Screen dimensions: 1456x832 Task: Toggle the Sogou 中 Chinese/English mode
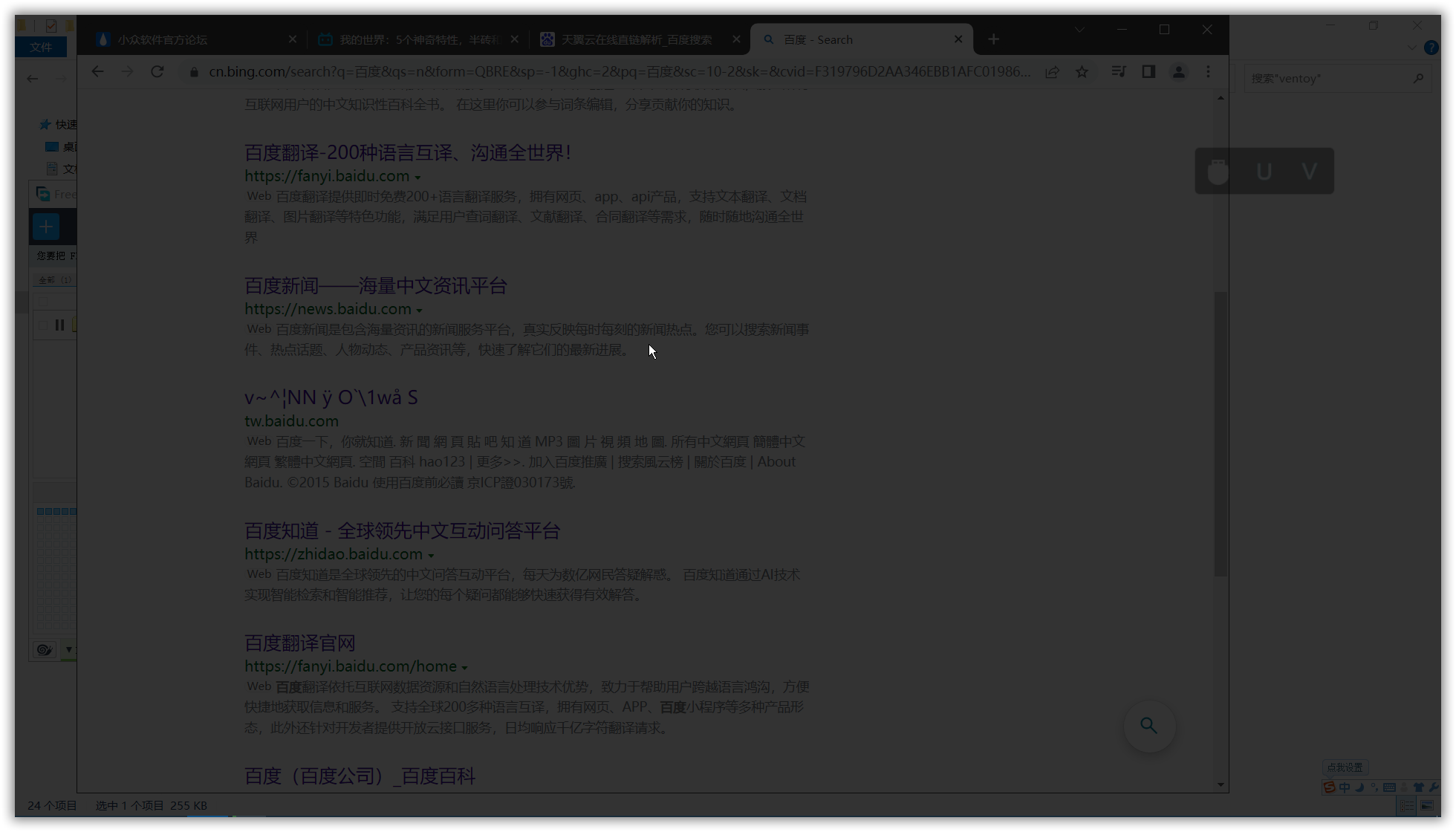[x=1345, y=787]
